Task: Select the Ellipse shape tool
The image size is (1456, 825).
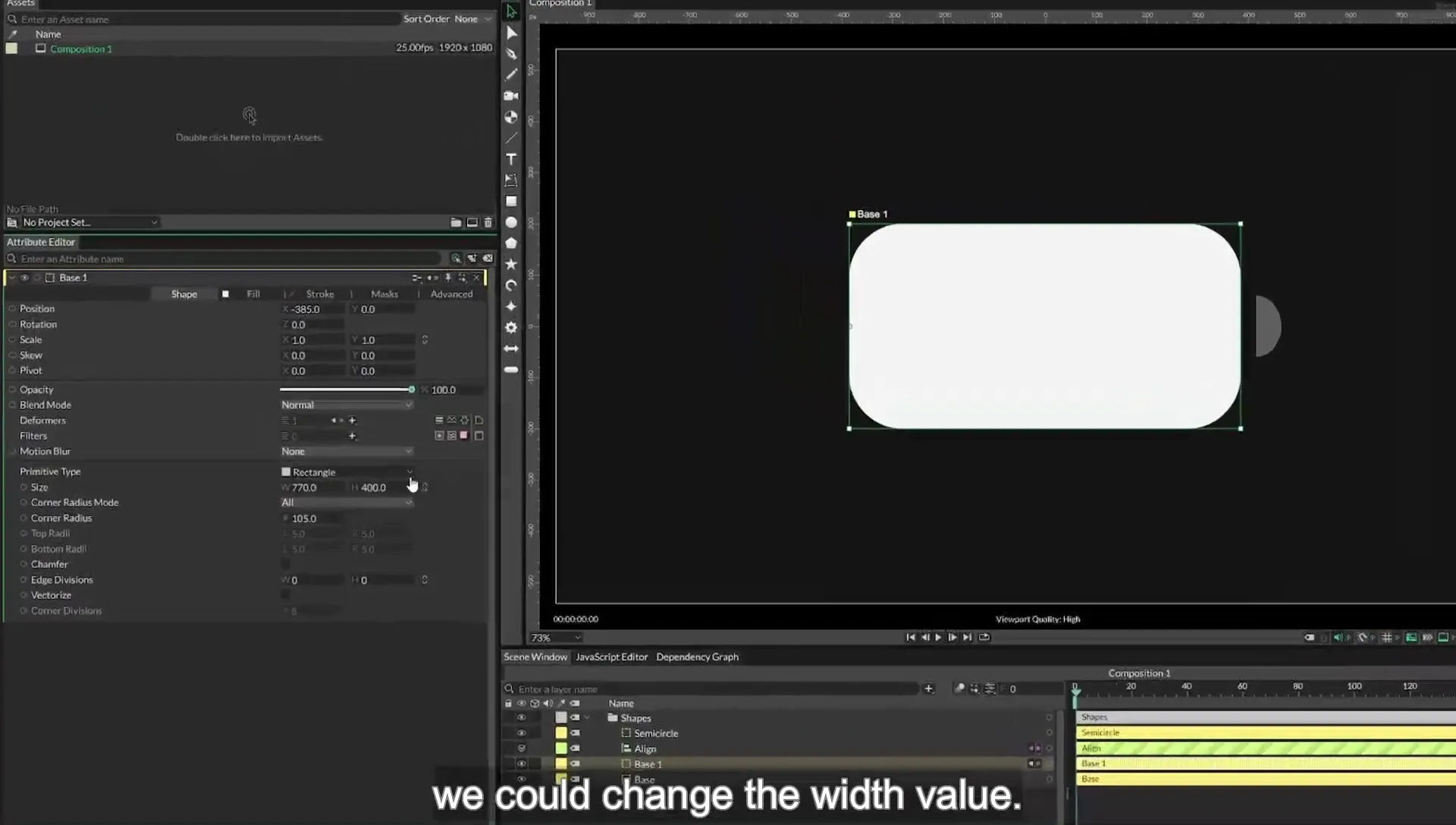Action: click(511, 222)
